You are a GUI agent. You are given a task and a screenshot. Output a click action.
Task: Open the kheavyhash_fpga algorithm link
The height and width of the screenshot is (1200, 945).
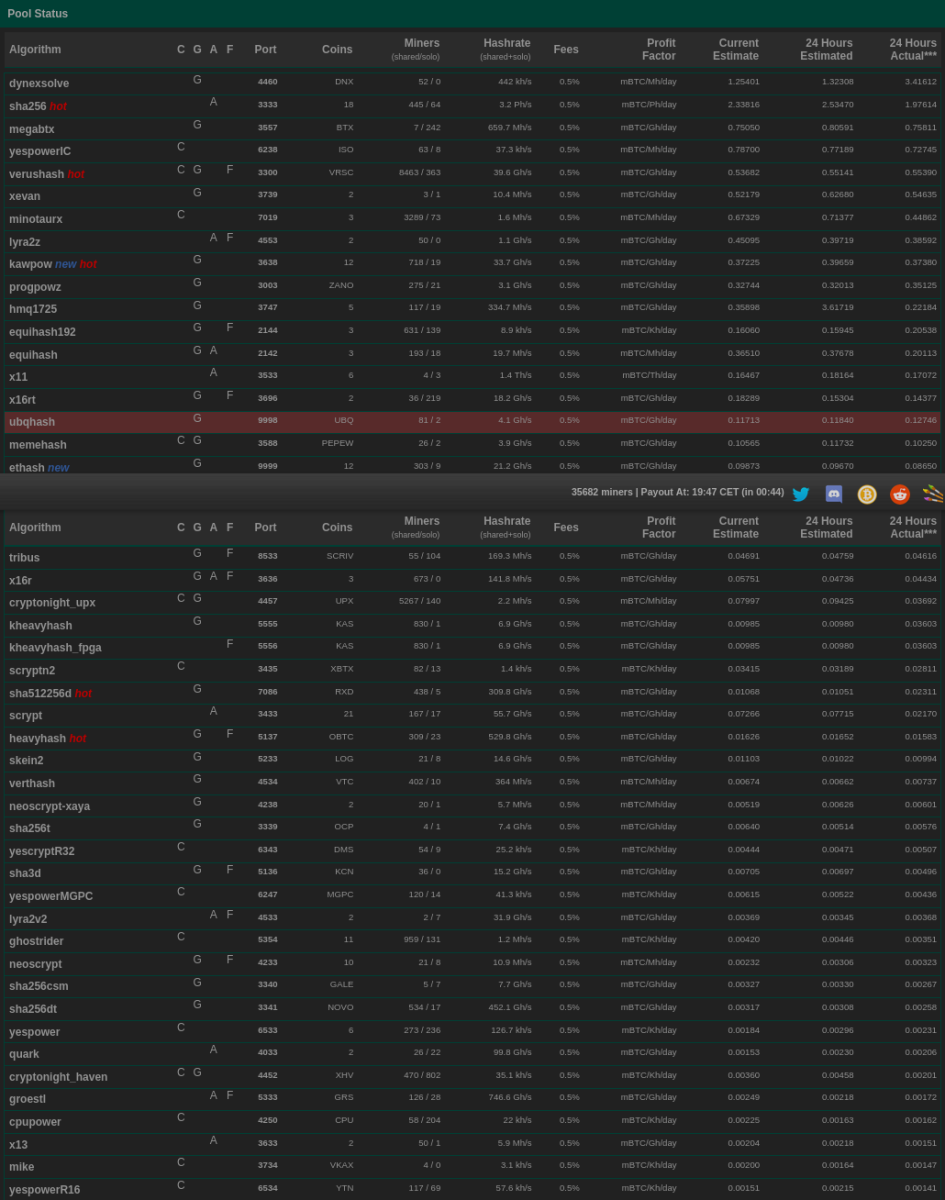55,648
